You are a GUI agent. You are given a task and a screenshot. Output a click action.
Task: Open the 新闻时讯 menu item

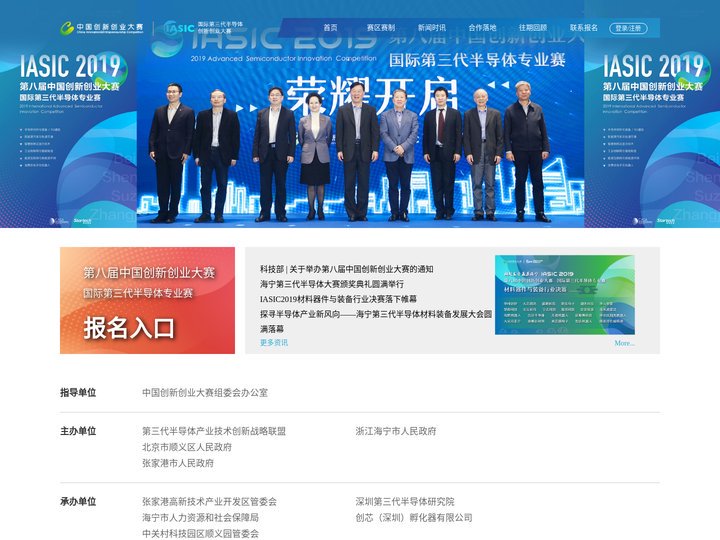tap(432, 28)
